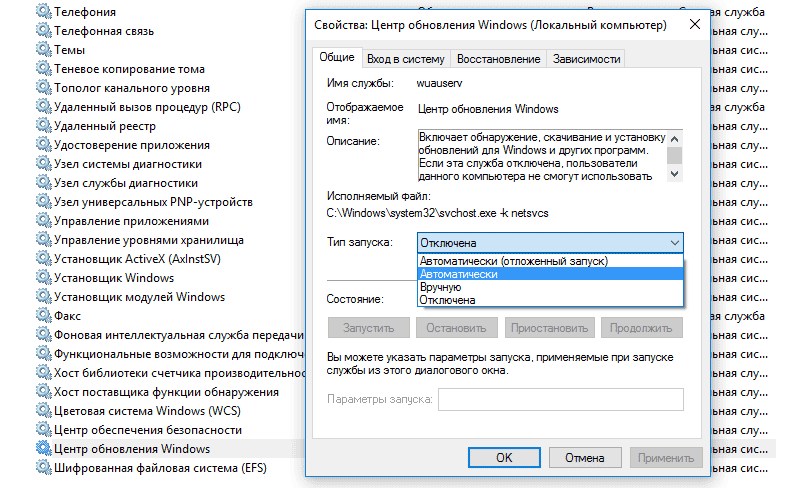The height and width of the screenshot is (488, 796).
Task: Choose Автоматически (отложенный запуск) option
Action: [550, 261]
